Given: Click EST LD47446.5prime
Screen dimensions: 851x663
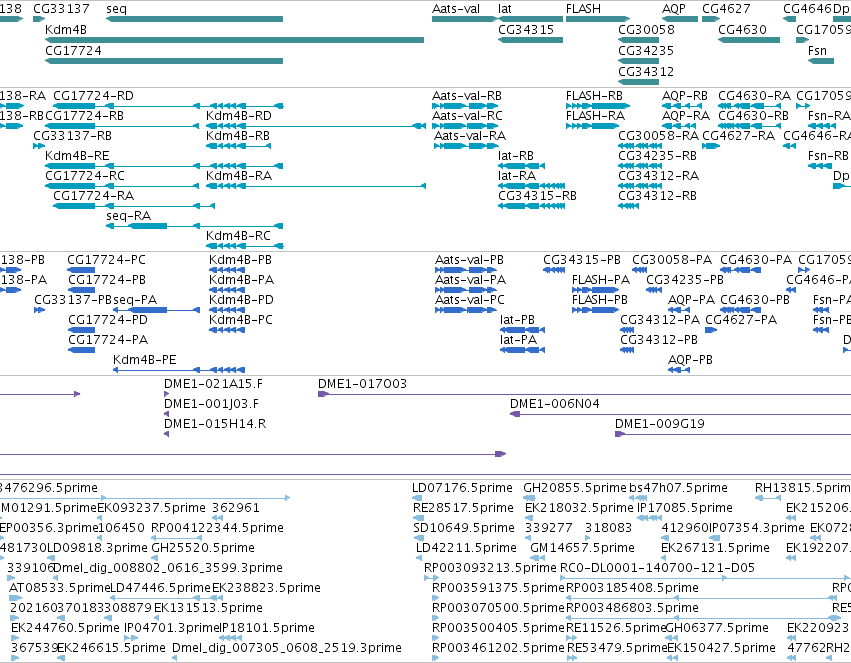Looking at the screenshot, I should [x=160, y=589].
